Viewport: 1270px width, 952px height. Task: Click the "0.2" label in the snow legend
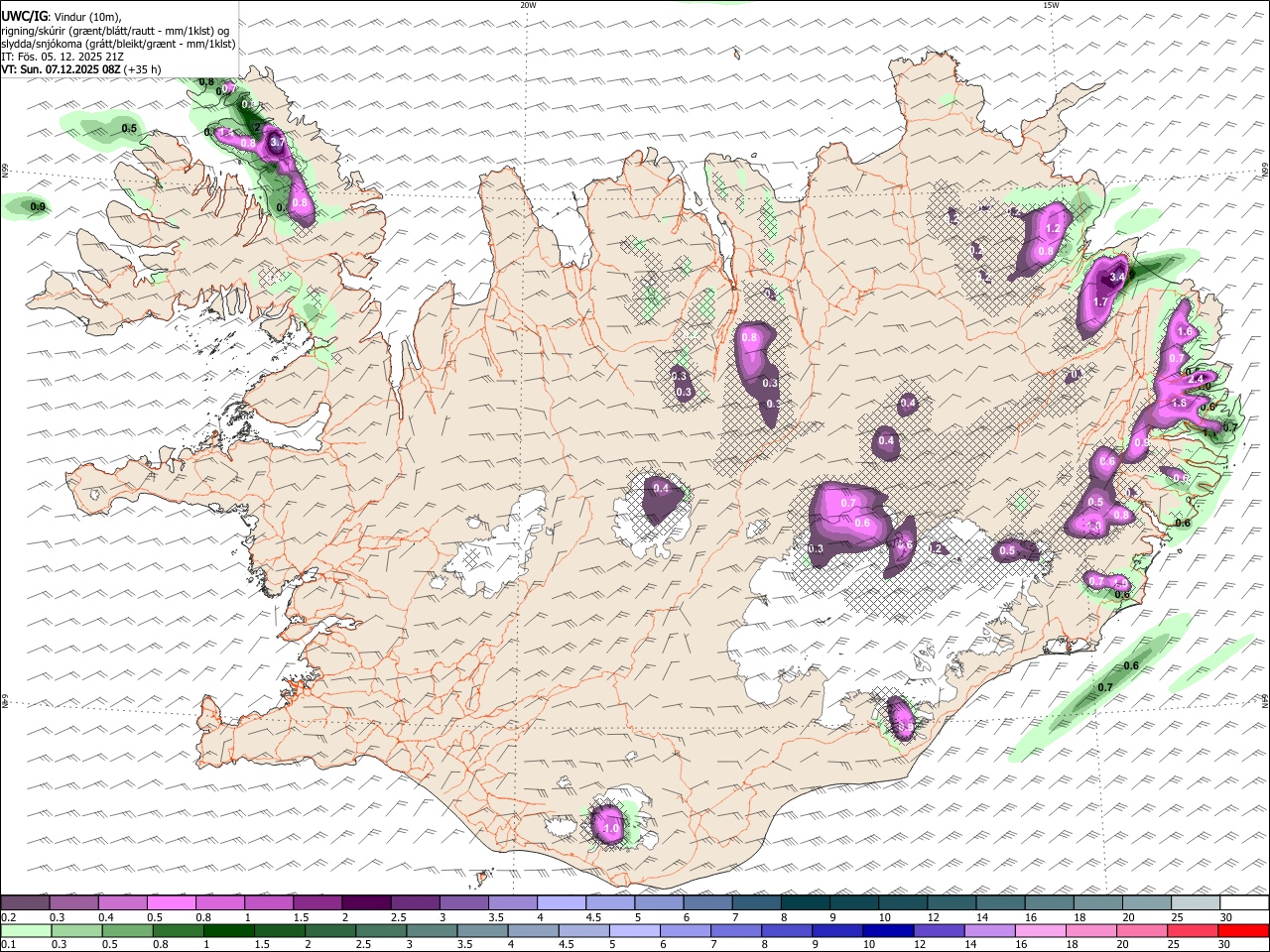click(x=8, y=917)
